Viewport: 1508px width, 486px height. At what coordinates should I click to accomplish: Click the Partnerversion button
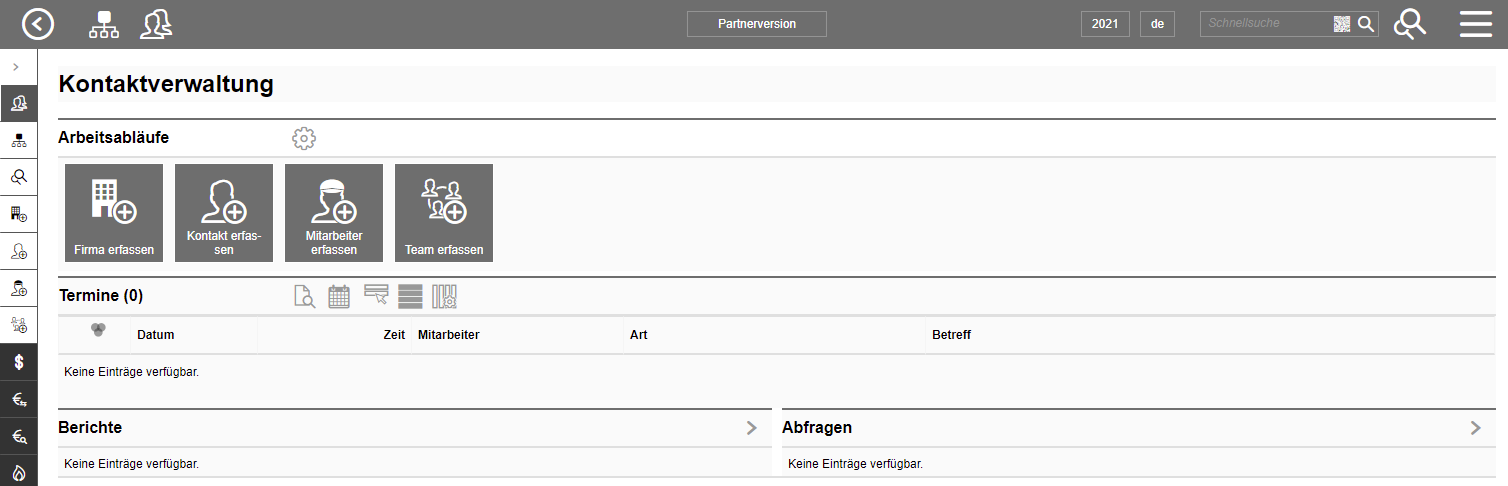coord(757,24)
